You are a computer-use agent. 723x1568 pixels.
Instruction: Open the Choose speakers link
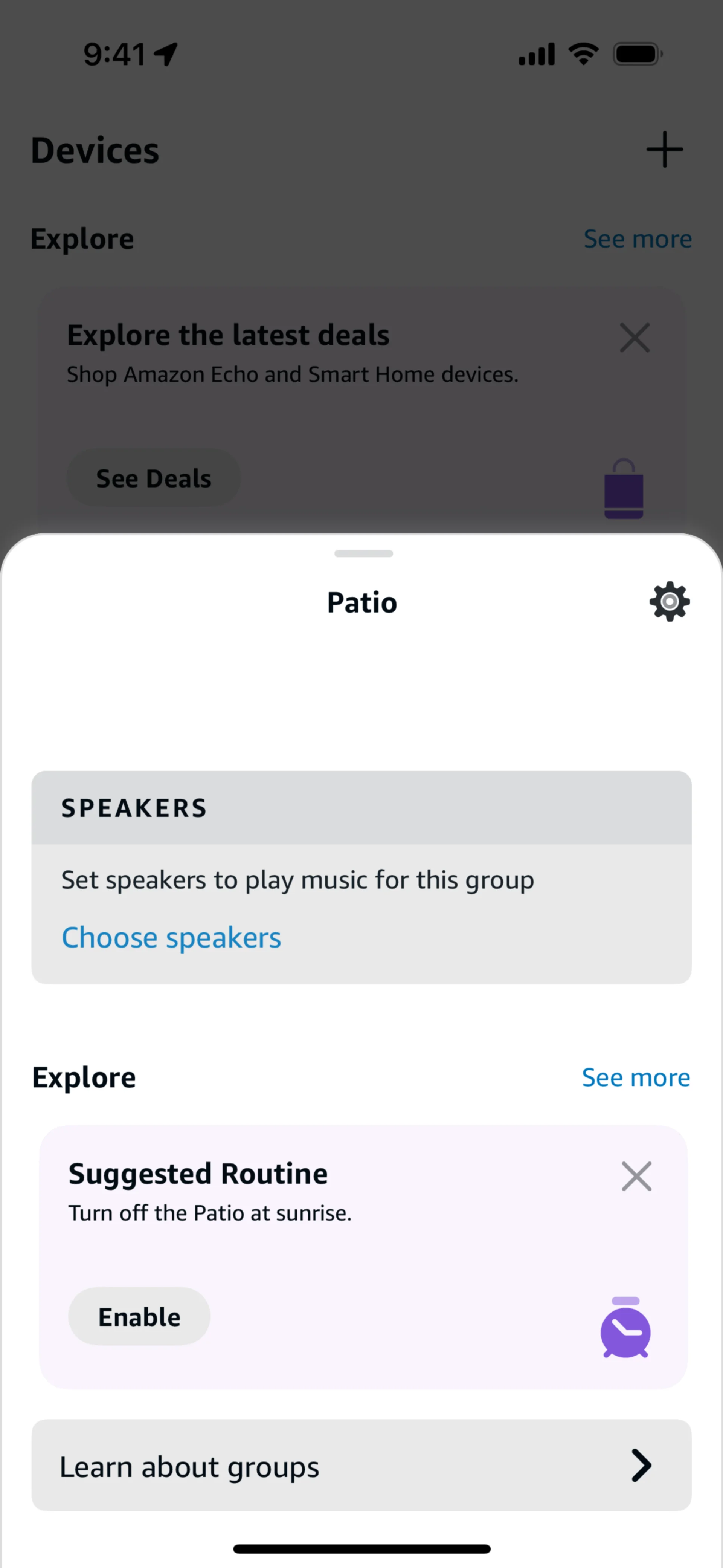[171, 937]
